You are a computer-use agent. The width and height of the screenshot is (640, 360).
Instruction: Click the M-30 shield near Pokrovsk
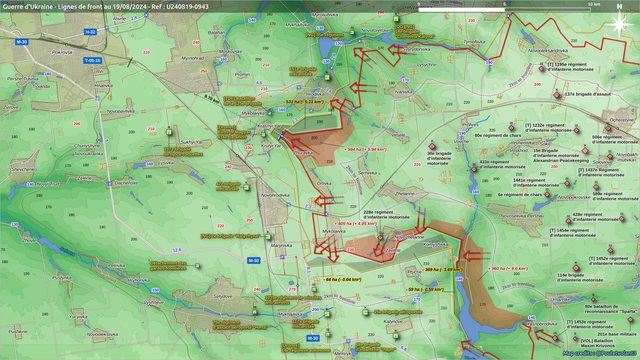(22, 42)
